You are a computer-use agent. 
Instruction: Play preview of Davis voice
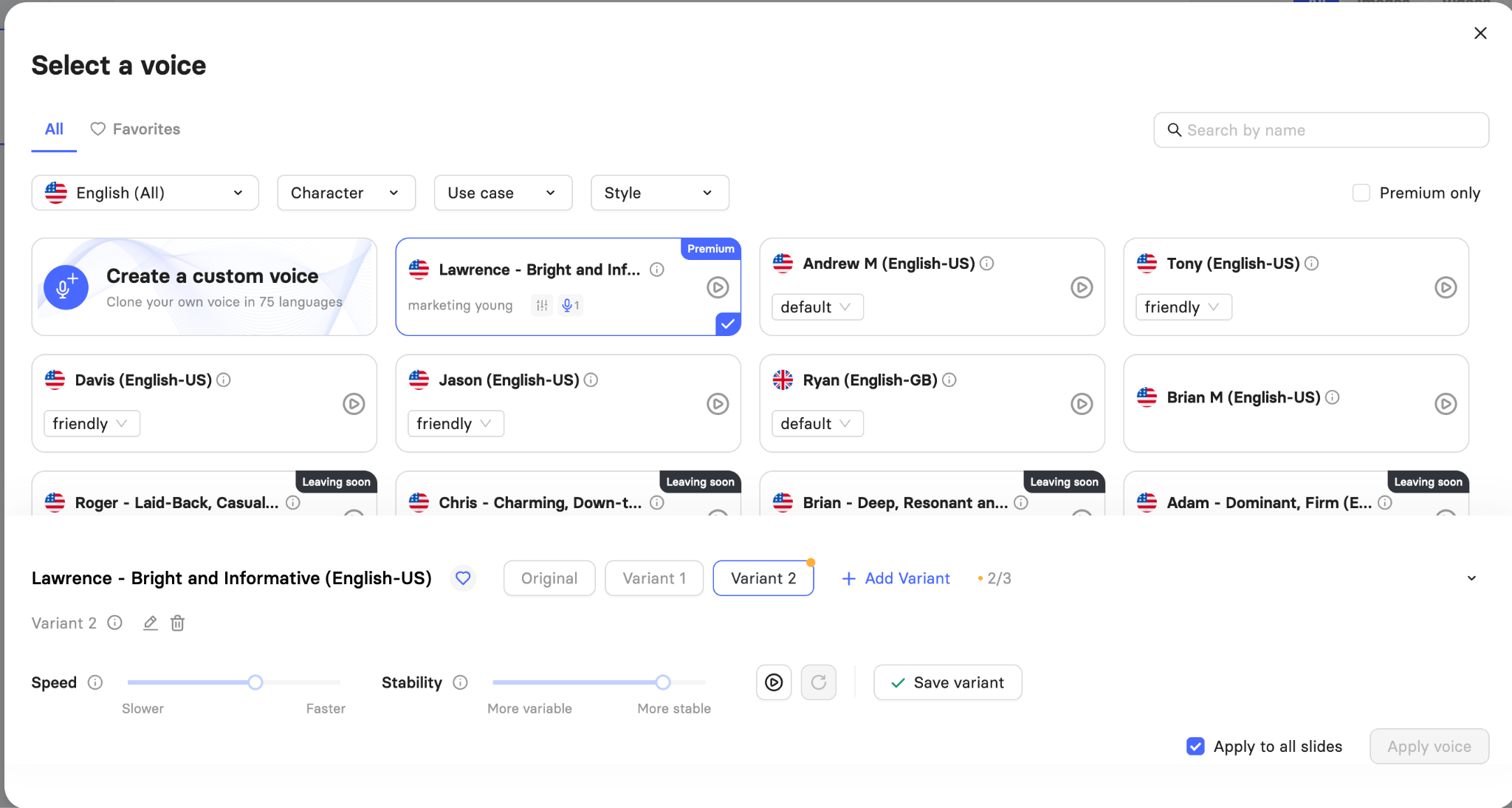click(354, 404)
